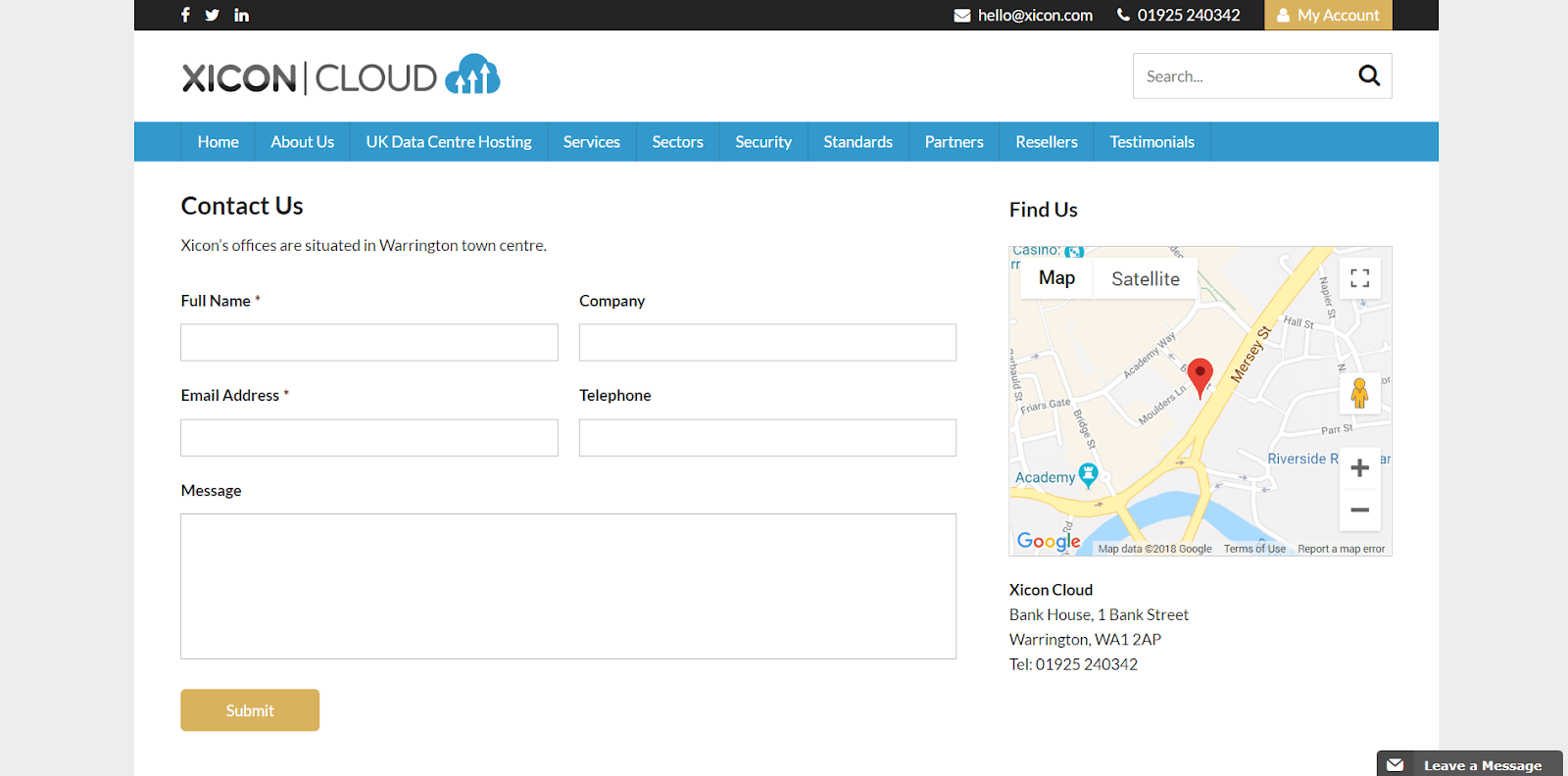Open the Standards menu item
The width and height of the screenshot is (1568, 776).
click(x=858, y=142)
